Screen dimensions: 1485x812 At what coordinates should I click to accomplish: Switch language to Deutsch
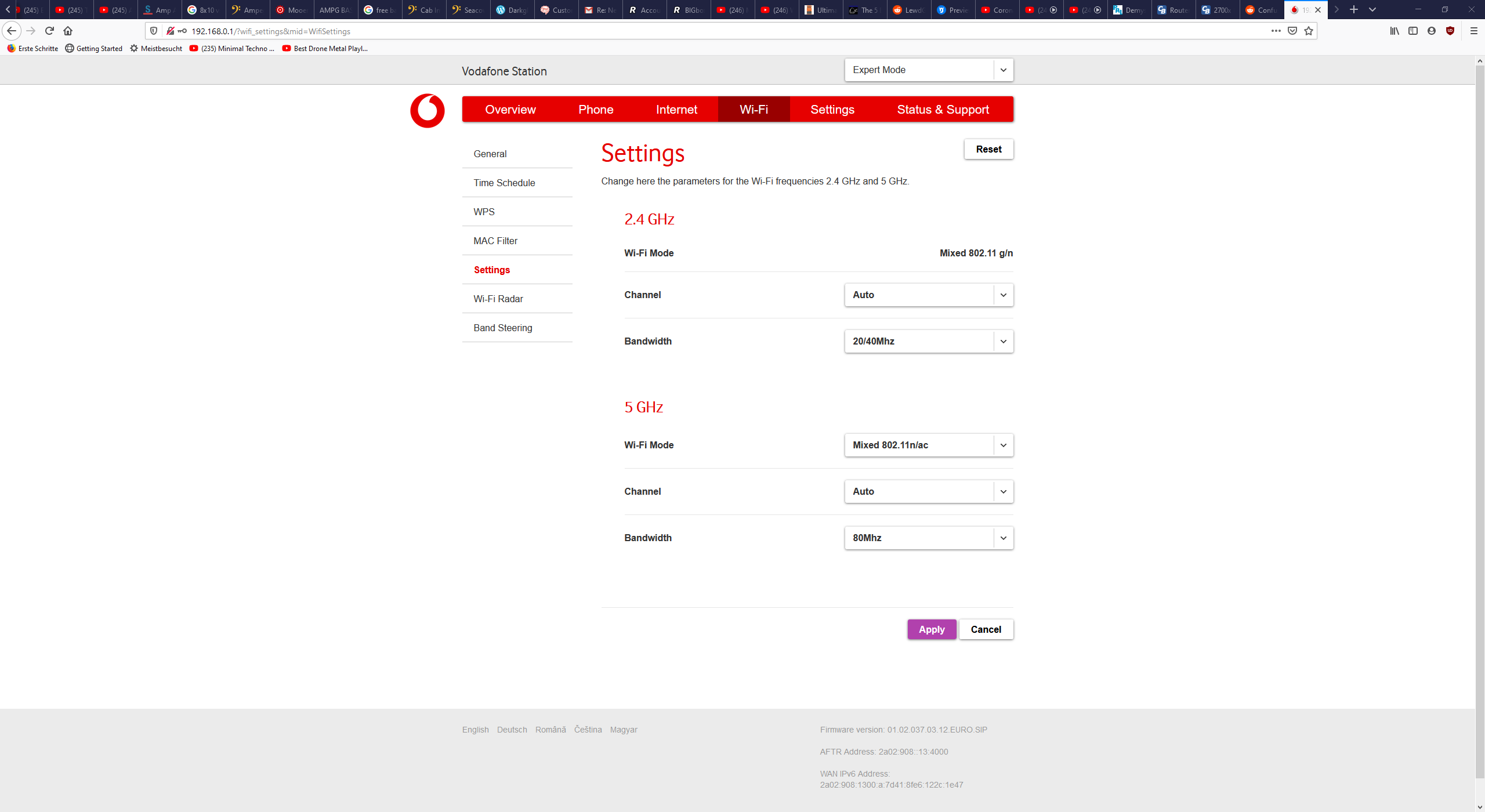(x=512, y=730)
